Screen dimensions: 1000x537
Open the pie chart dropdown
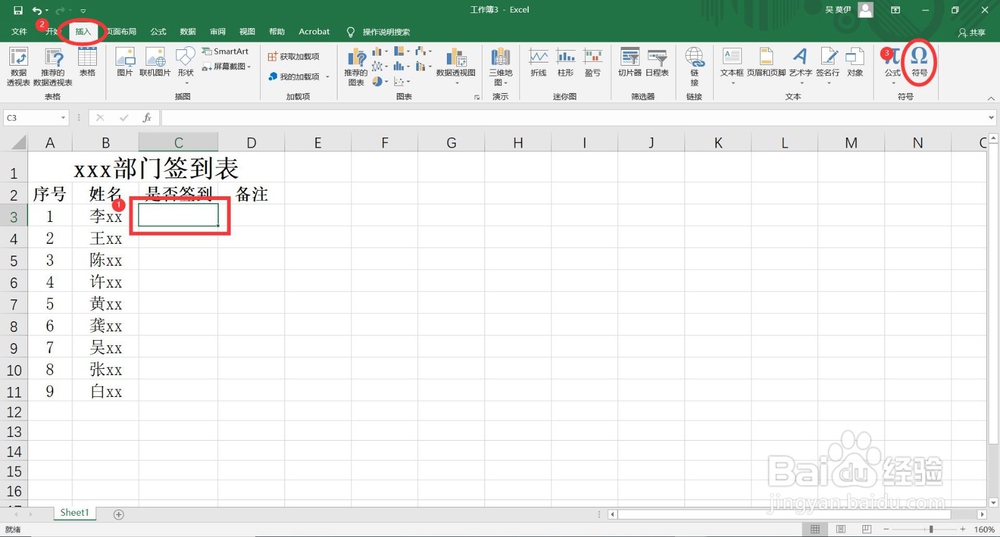tap(379, 82)
